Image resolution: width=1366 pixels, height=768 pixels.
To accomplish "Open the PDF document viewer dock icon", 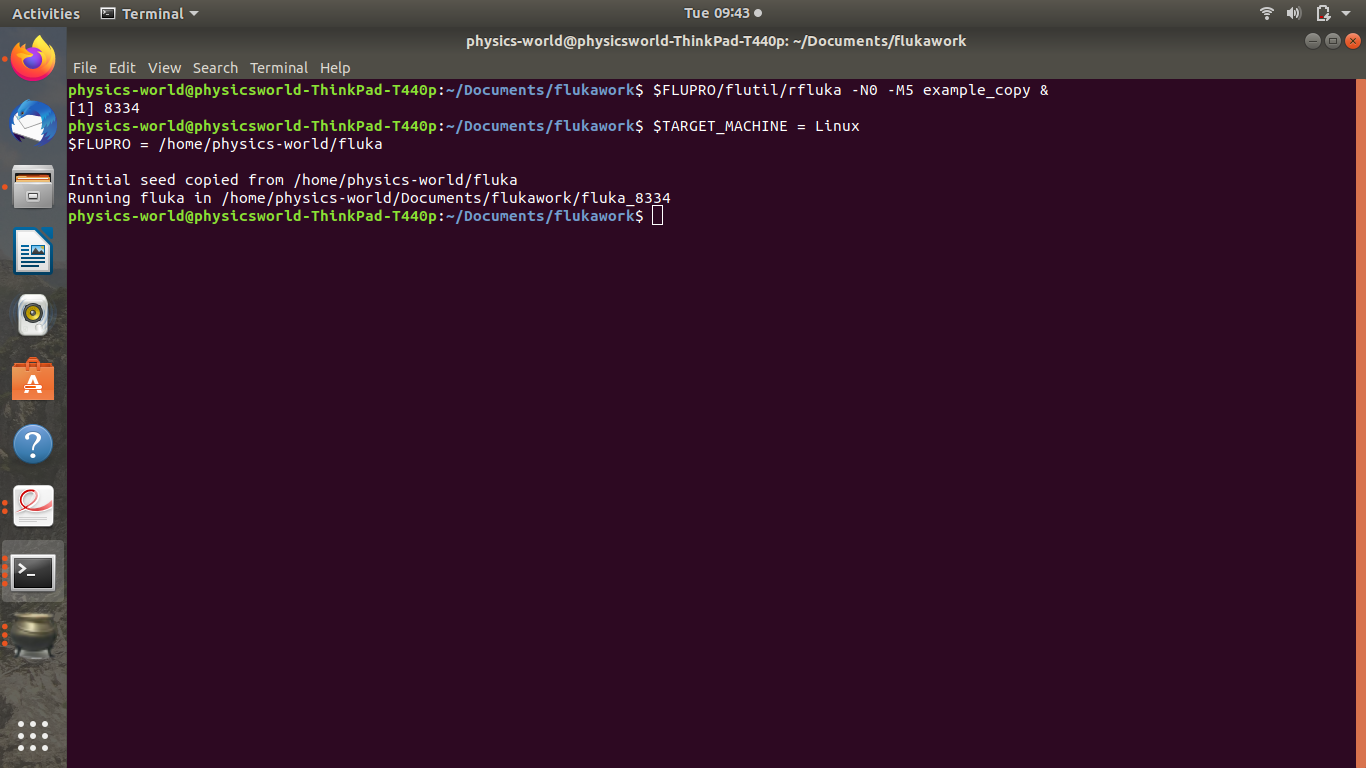I will tap(33, 507).
